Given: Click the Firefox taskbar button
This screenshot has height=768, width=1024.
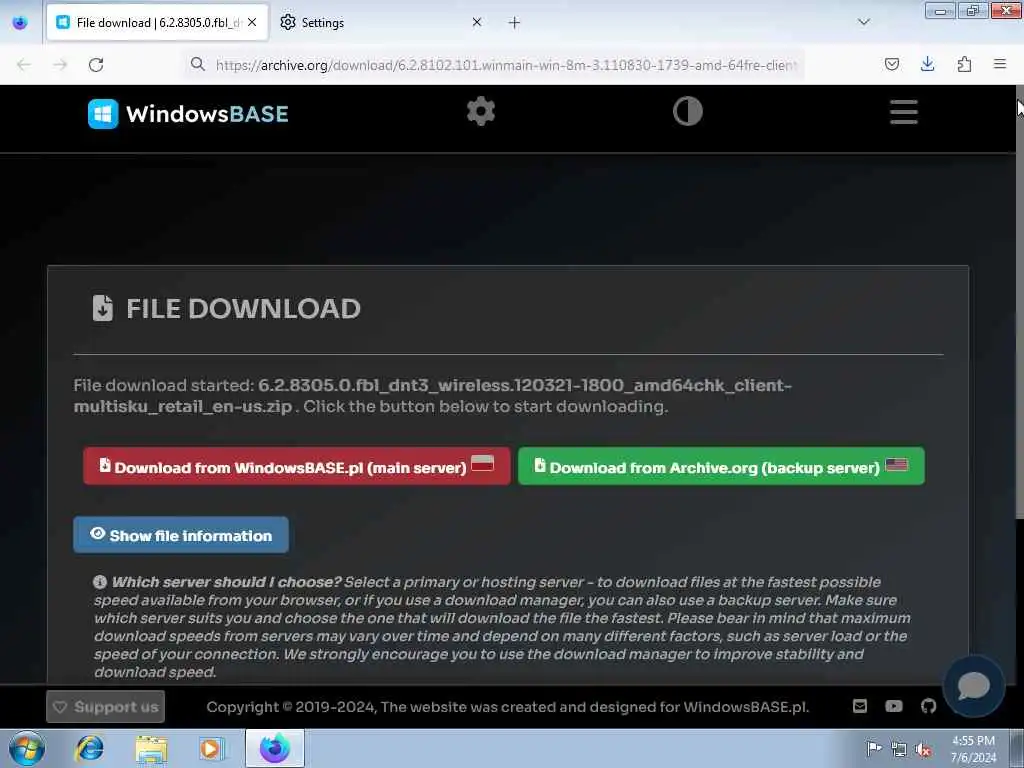Looking at the screenshot, I should click(x=275, y=748).
